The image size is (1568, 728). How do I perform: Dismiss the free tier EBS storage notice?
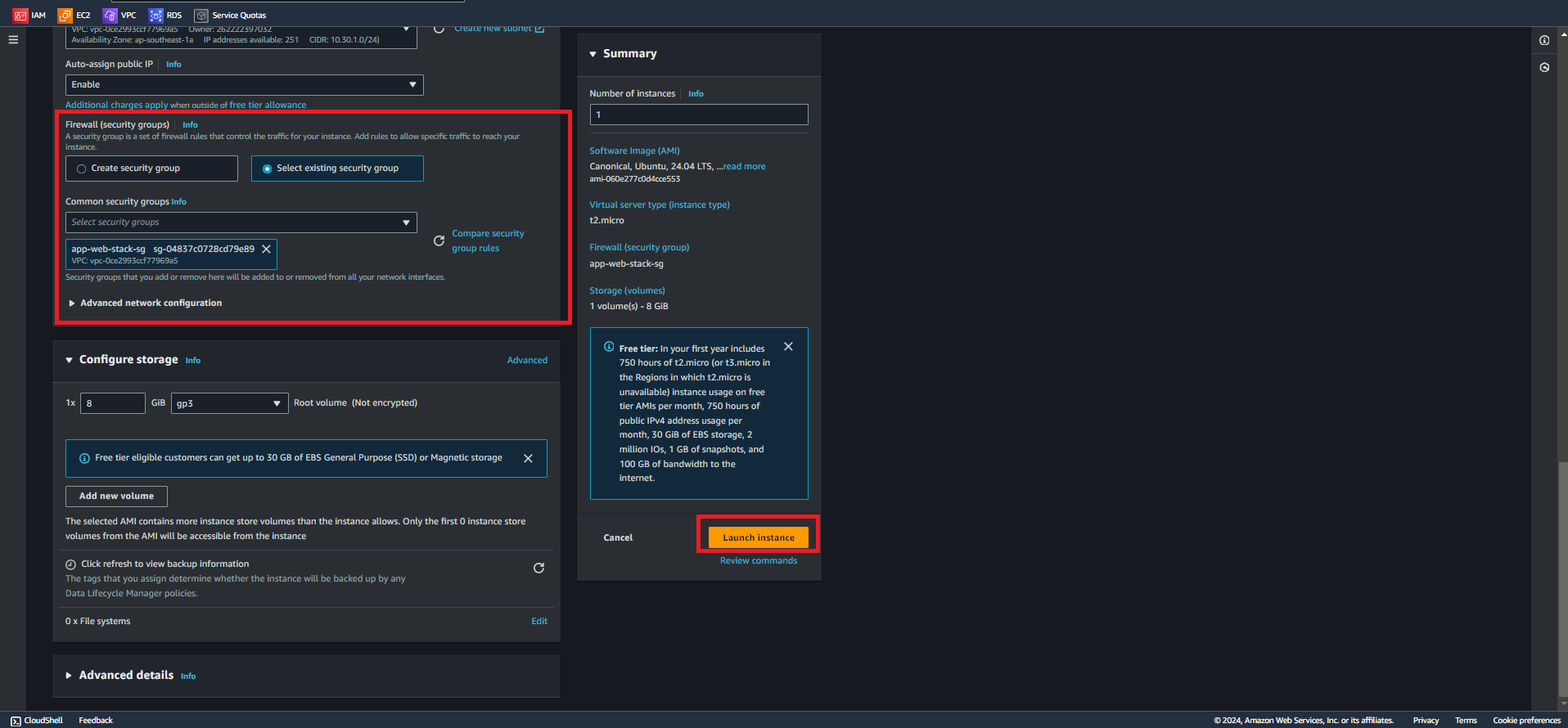528,459
